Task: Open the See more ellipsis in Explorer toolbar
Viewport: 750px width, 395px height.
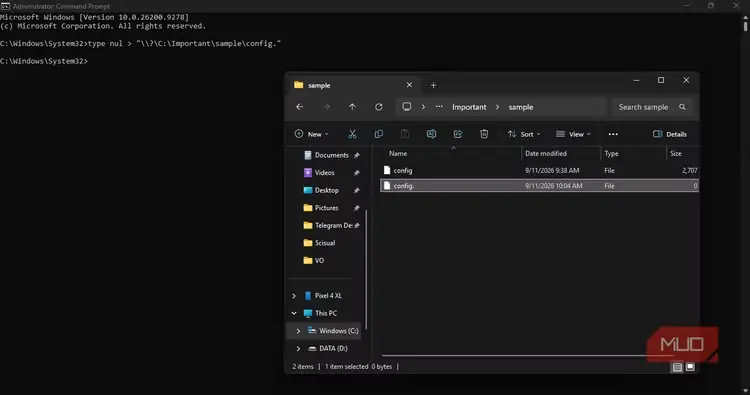Action: (613, 134)
